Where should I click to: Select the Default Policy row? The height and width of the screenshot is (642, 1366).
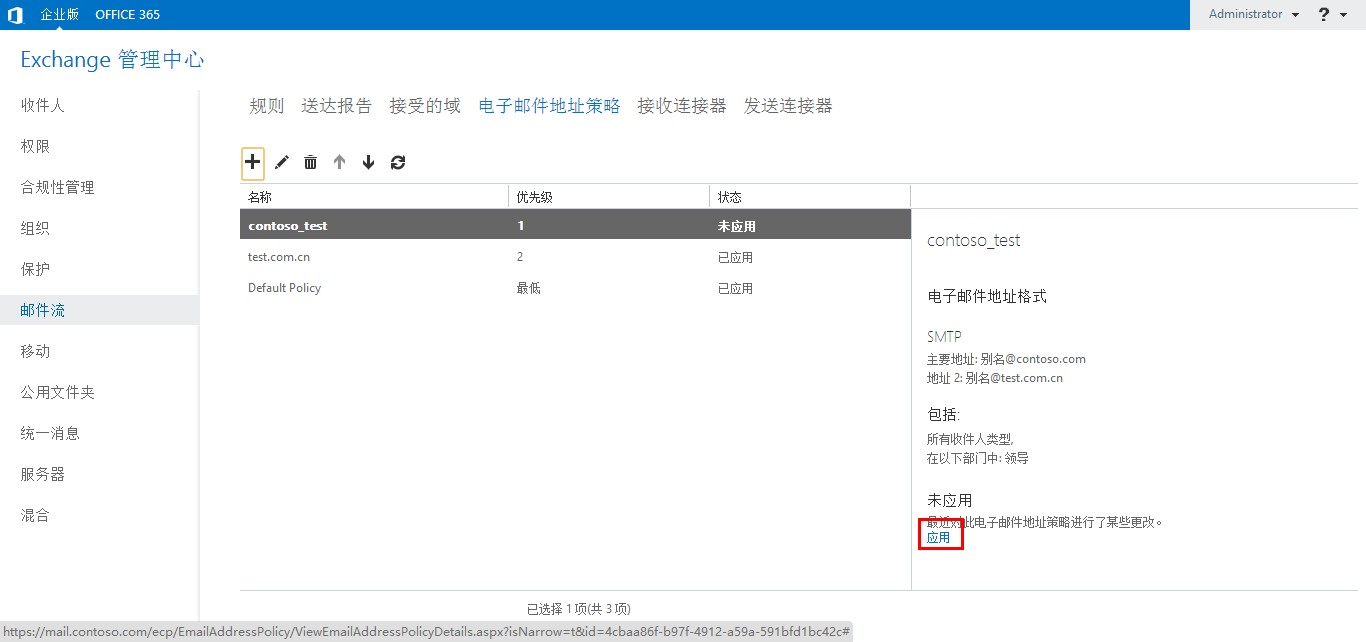[575, 288]
